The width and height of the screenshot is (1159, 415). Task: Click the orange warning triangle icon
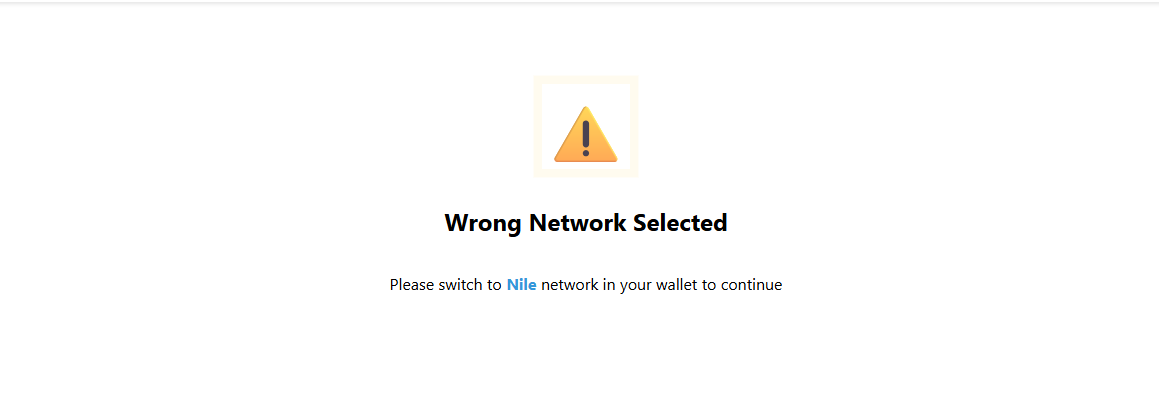pyautogui.click(x=585, y=134)
